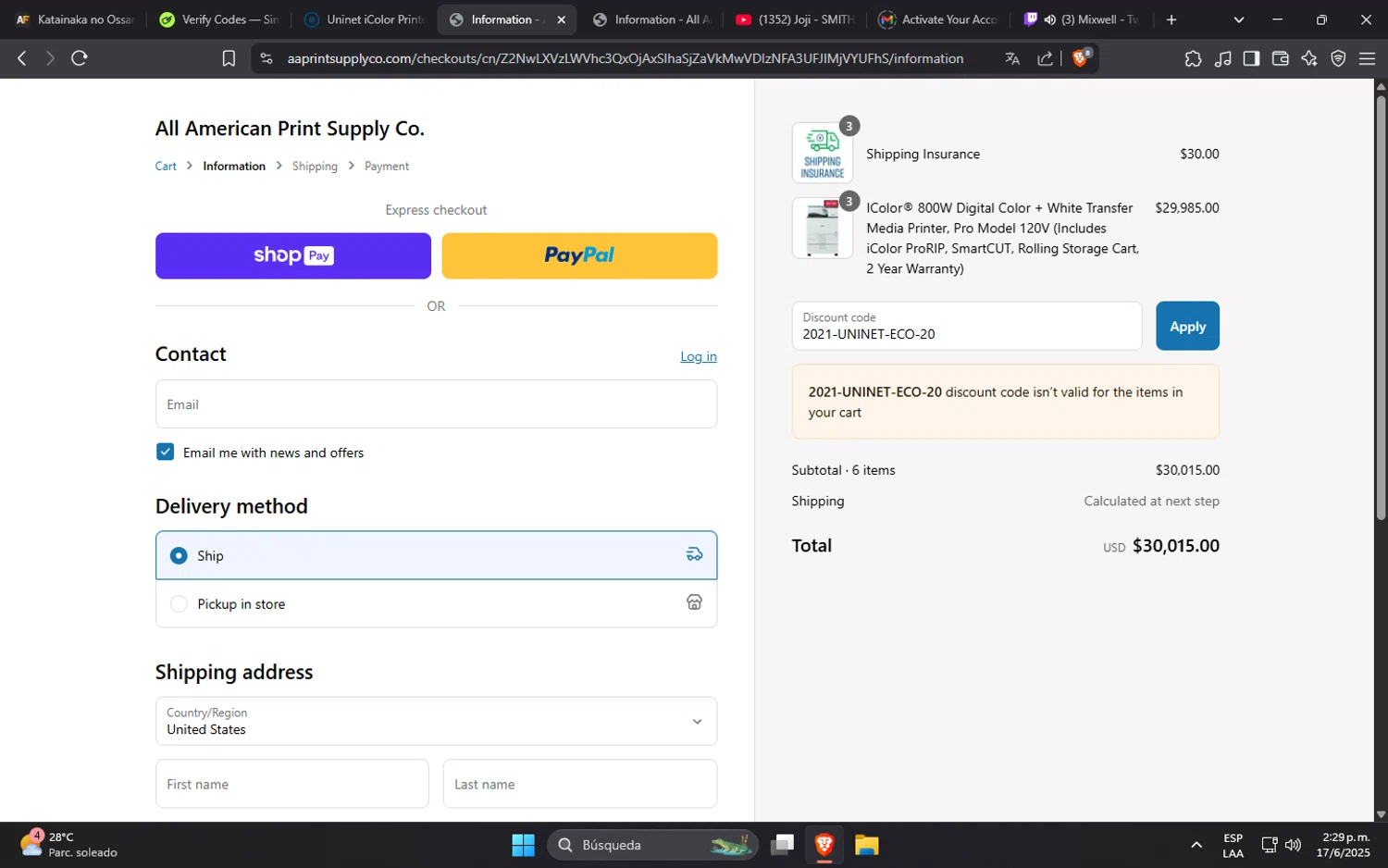Apply the discount code

coord(1187,326)
